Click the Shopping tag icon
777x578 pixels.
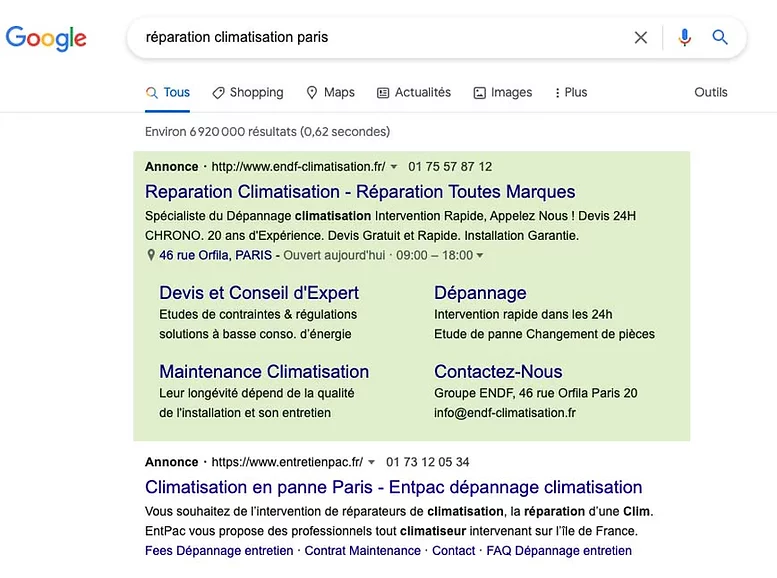(x=218, y=93)
